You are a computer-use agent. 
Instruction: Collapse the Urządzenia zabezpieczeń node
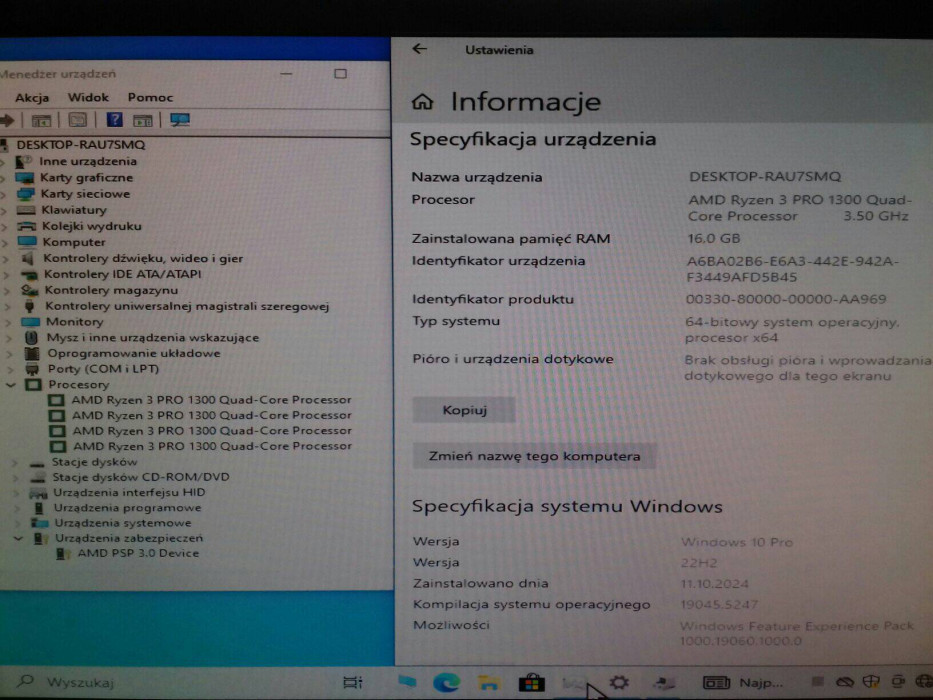pos(18,538)
